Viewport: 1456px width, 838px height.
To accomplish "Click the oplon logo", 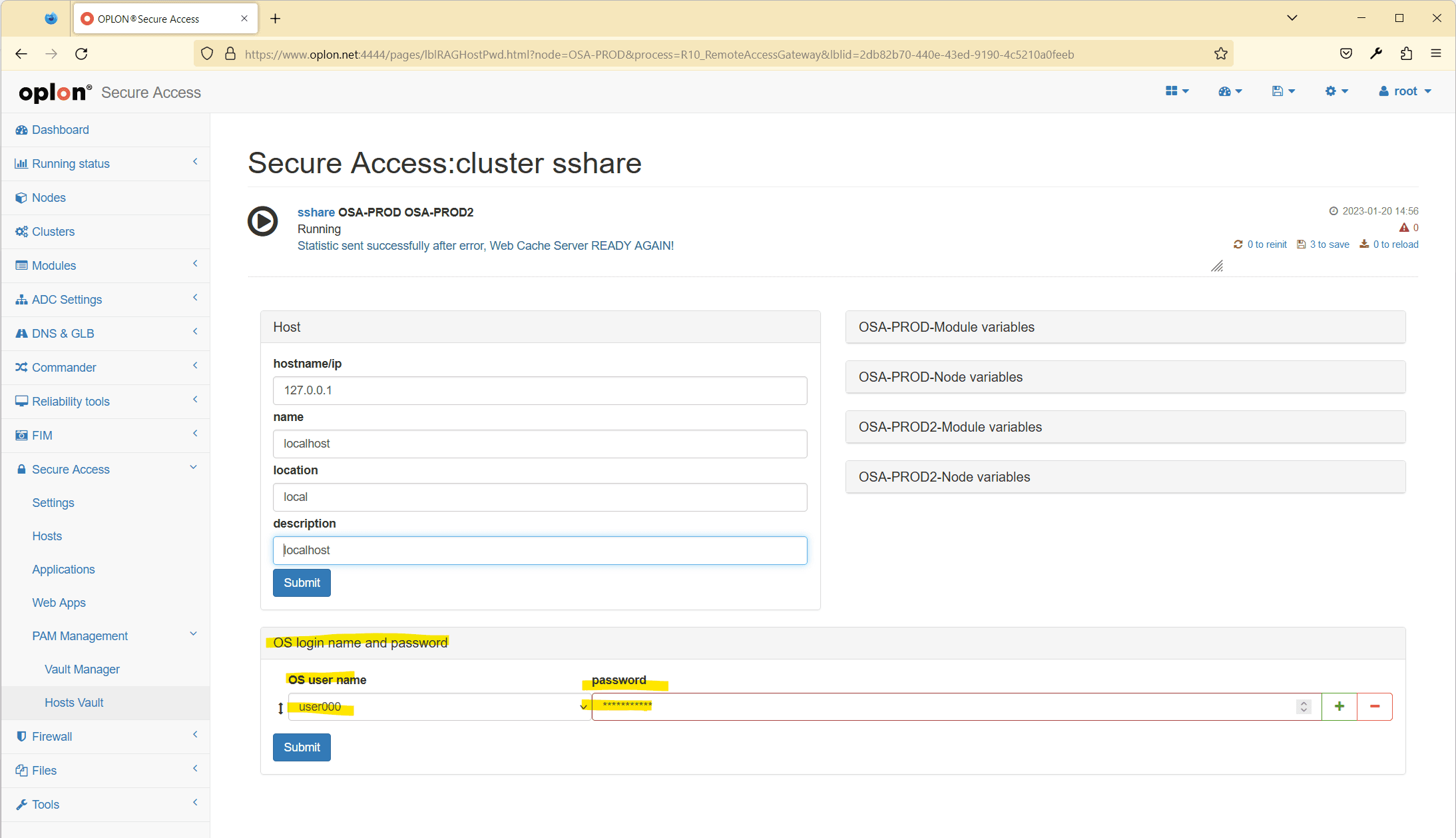I will 55,93.
